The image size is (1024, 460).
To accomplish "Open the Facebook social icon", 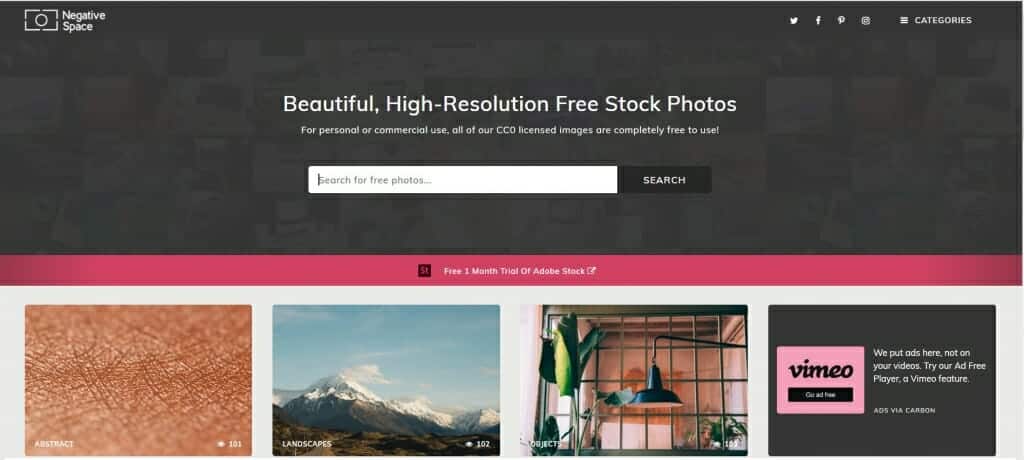I will coord(818,20).
